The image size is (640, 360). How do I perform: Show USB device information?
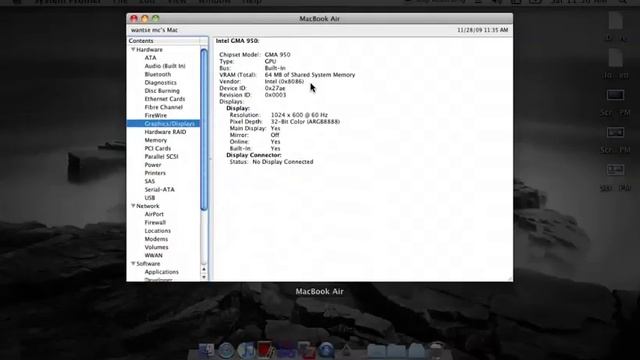tap(149, 198)
